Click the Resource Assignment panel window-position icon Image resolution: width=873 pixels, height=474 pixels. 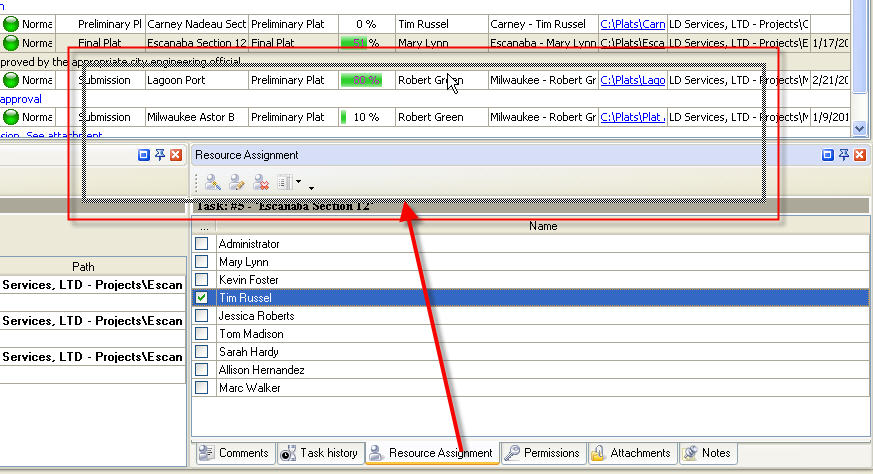[x=827, y=155]
